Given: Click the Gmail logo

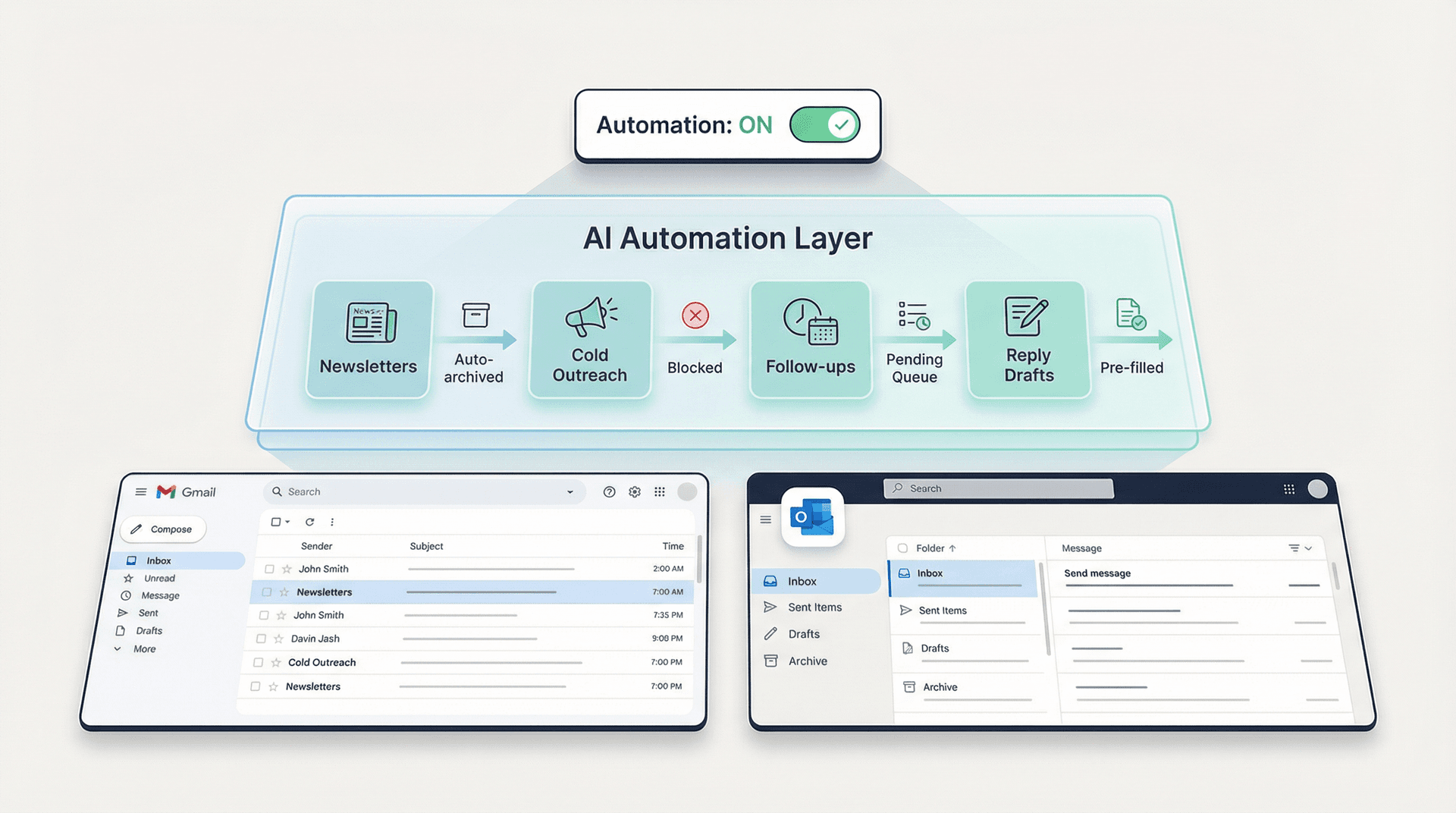Looking at the screenshot, I should pyautogui.click(x=166, y=491).
